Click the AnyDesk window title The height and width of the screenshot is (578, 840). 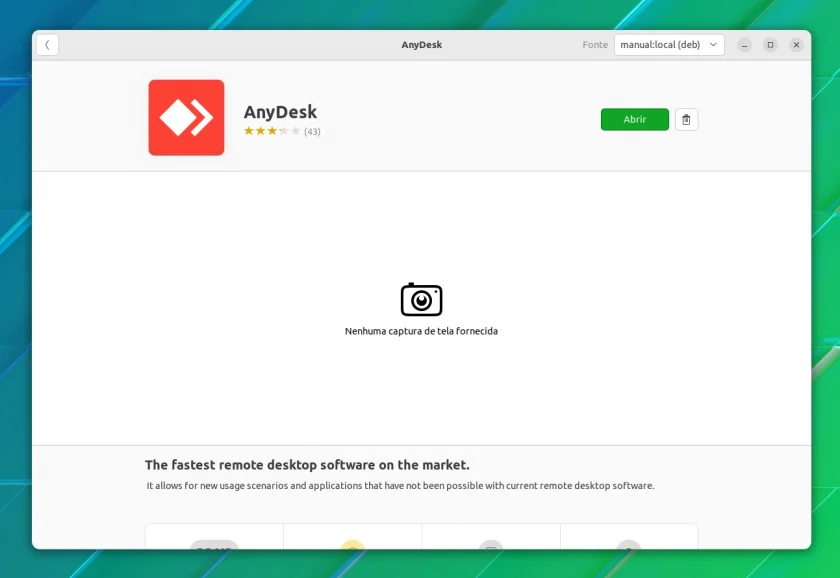(x=422, y=45)
